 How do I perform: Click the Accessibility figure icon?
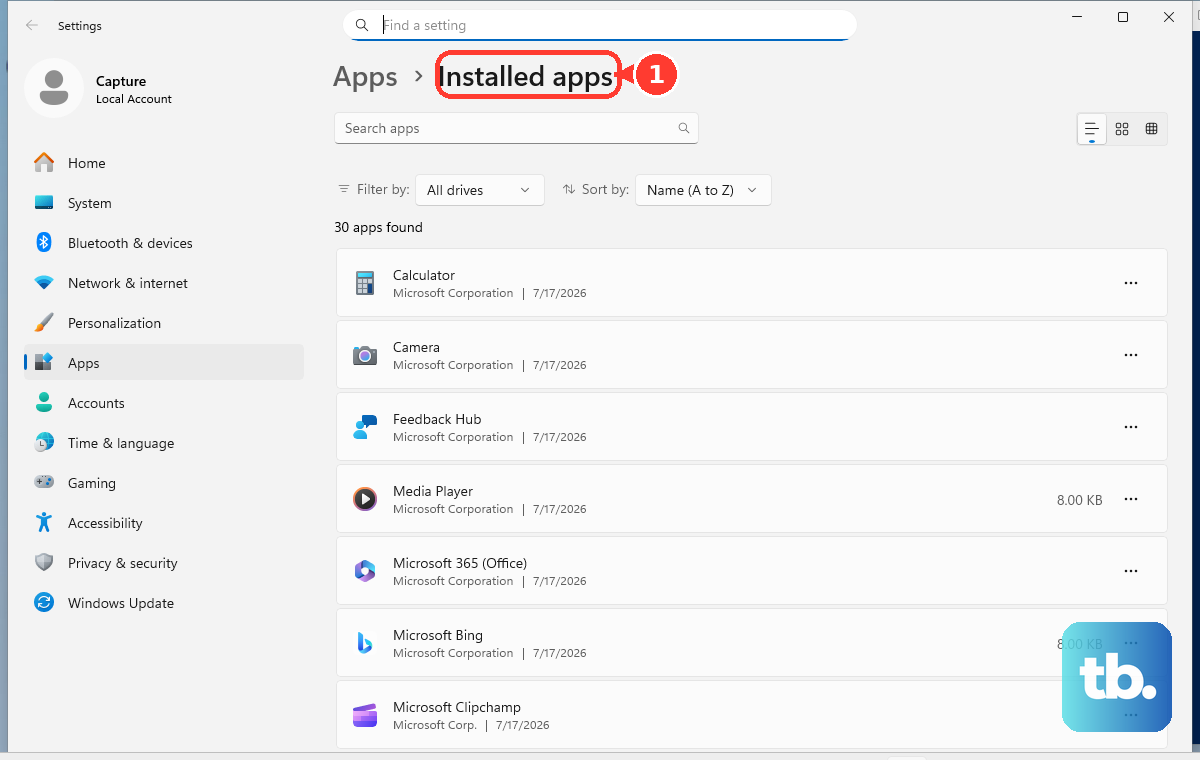pyautogui.click(x=44, y=522)
